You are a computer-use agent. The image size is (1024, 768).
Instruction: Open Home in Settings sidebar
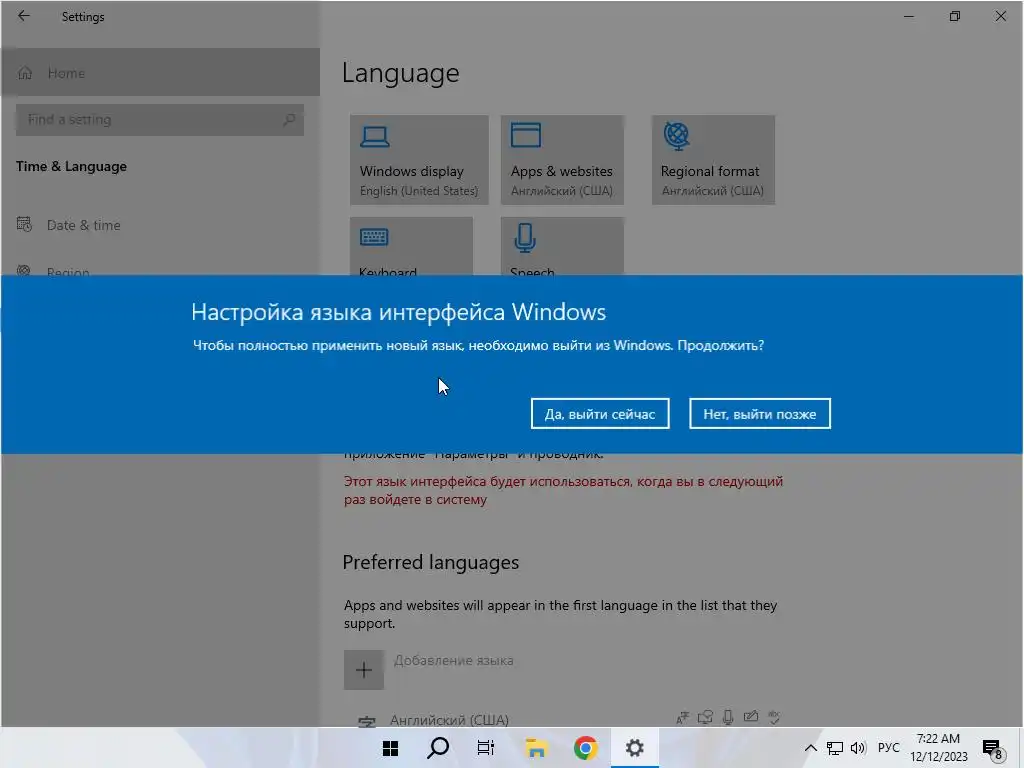[x=160, y=72]
